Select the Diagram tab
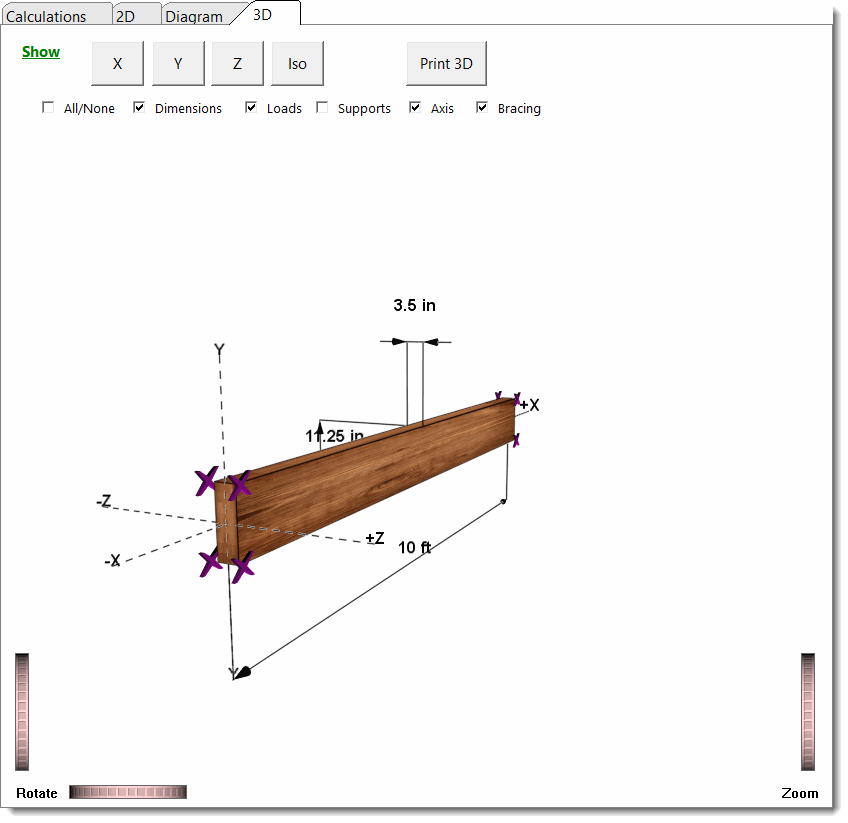Image resolution: width=848 pixels, height=823 pixels. [x=197, y=16]
